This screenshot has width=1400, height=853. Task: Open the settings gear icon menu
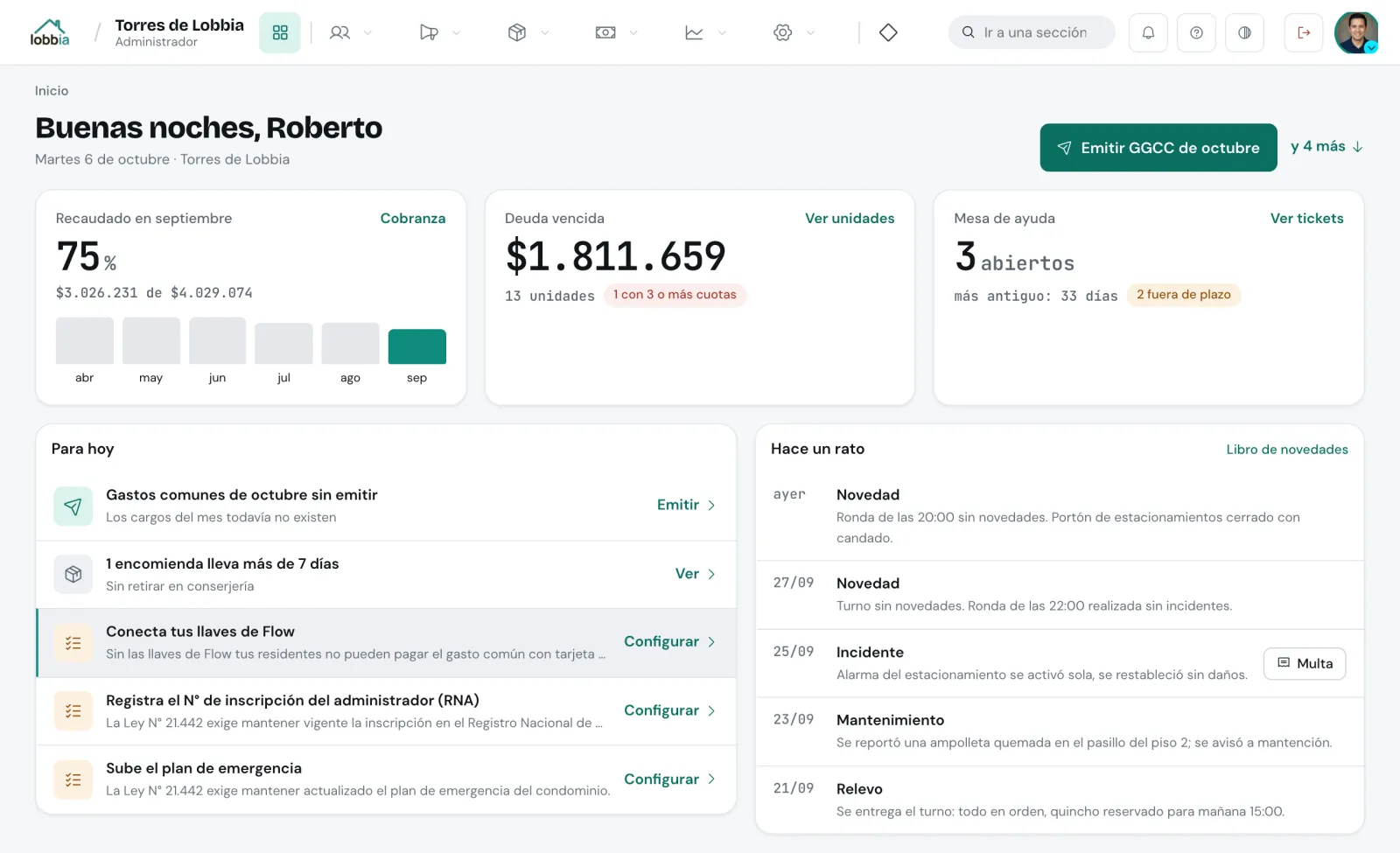[x=783, y=32]
